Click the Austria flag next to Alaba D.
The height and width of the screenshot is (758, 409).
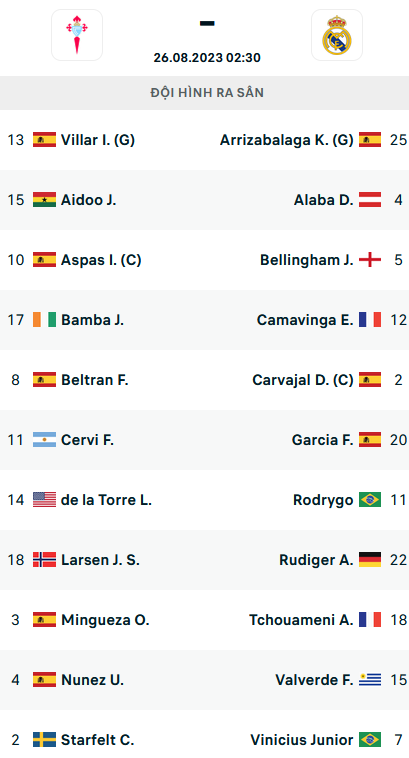tap(370, 200)
